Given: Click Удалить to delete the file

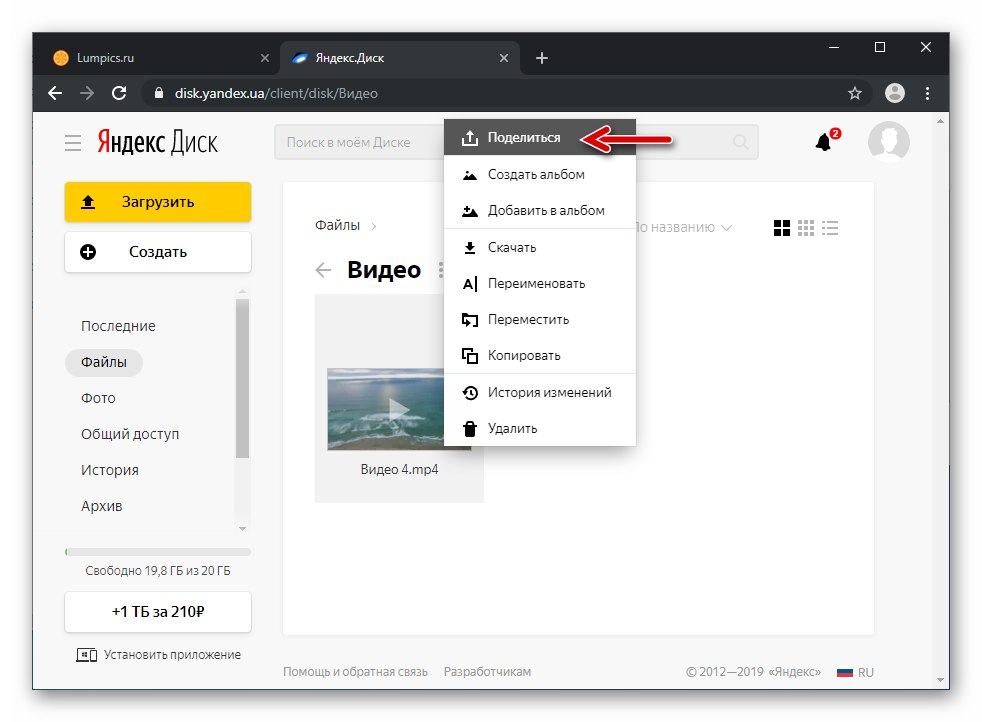Looking at the screenshot, I should (x=540, y=428).
